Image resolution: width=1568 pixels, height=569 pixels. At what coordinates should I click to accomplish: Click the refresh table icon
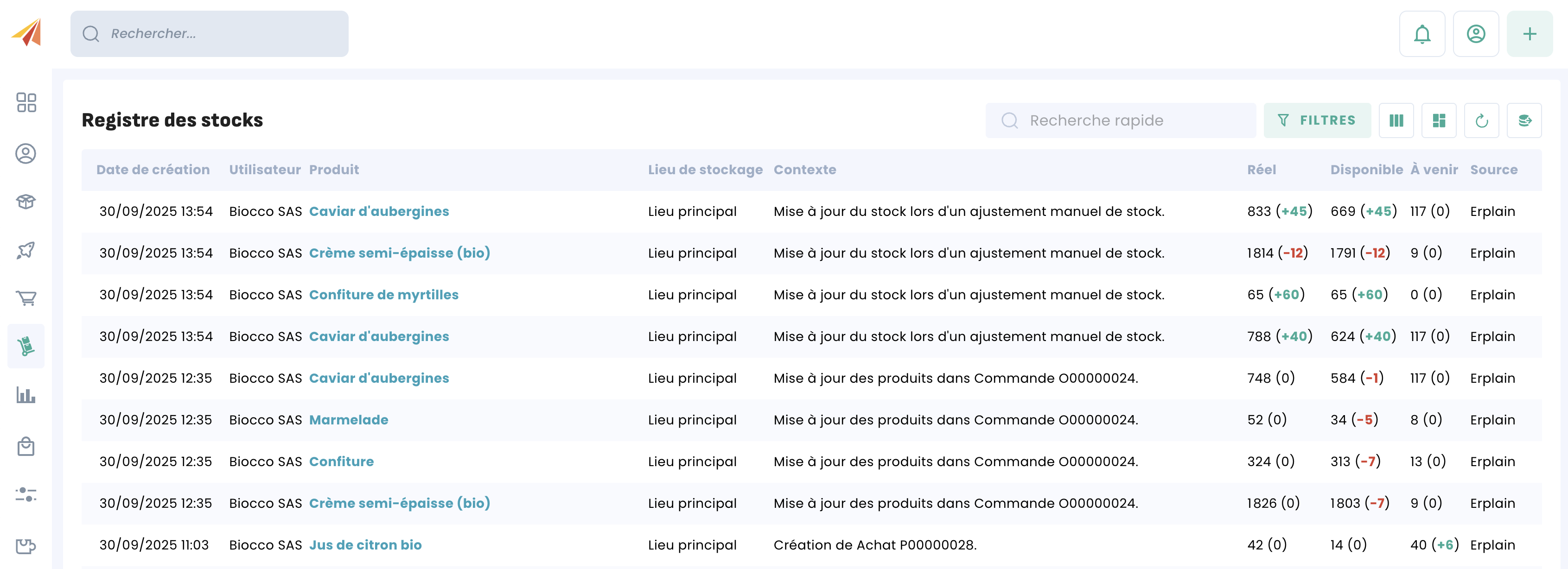pos(1481,120)
